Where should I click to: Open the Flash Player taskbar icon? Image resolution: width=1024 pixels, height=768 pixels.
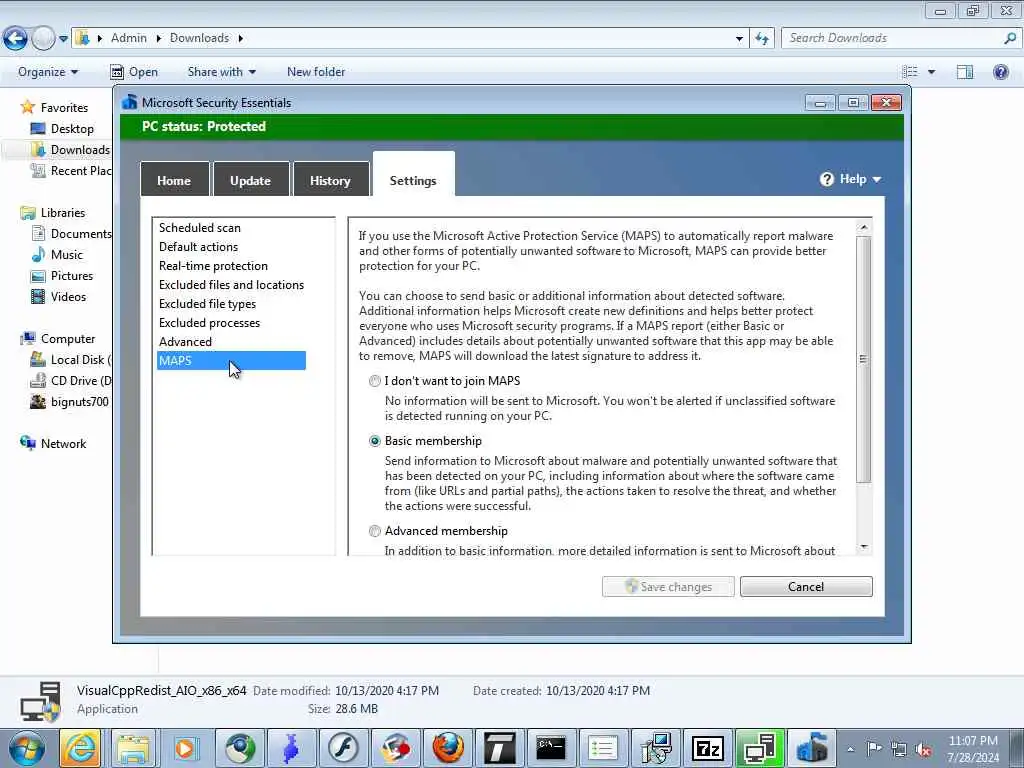coord(343,748)
